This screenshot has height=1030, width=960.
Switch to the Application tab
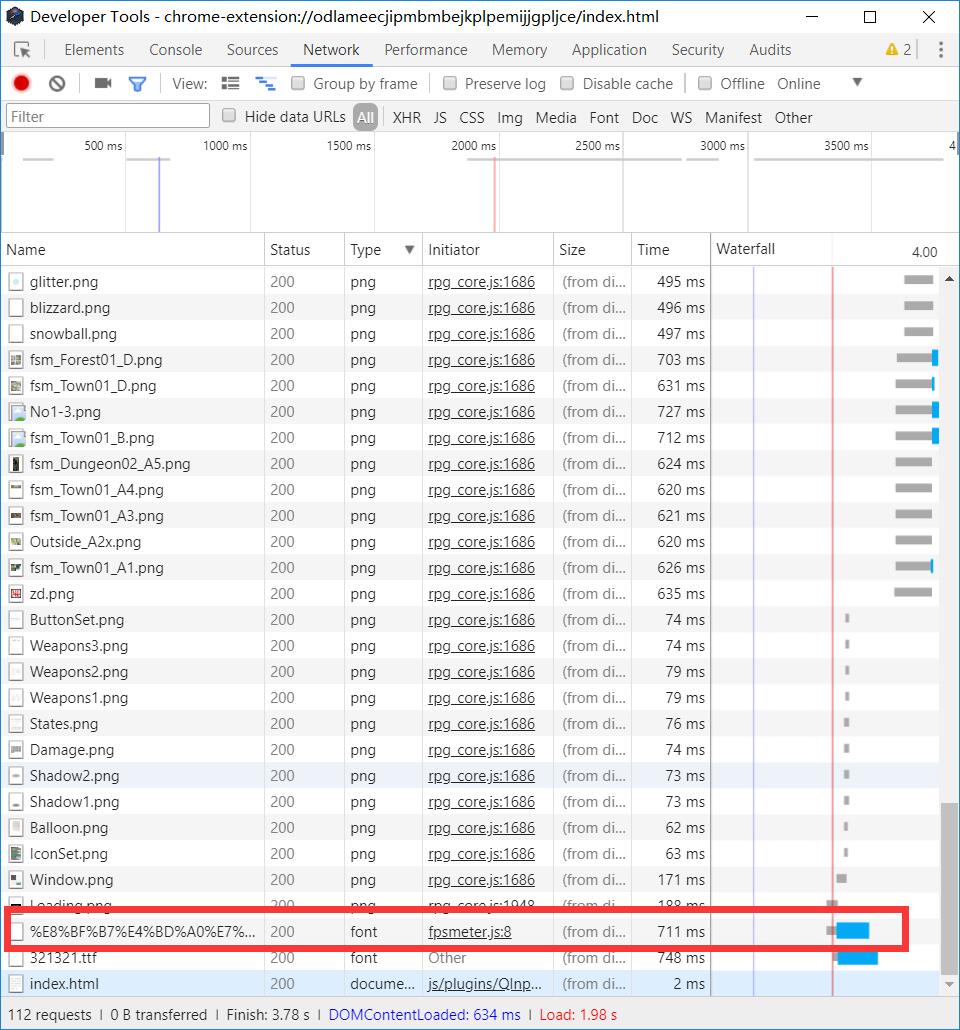tap(609, 50)
